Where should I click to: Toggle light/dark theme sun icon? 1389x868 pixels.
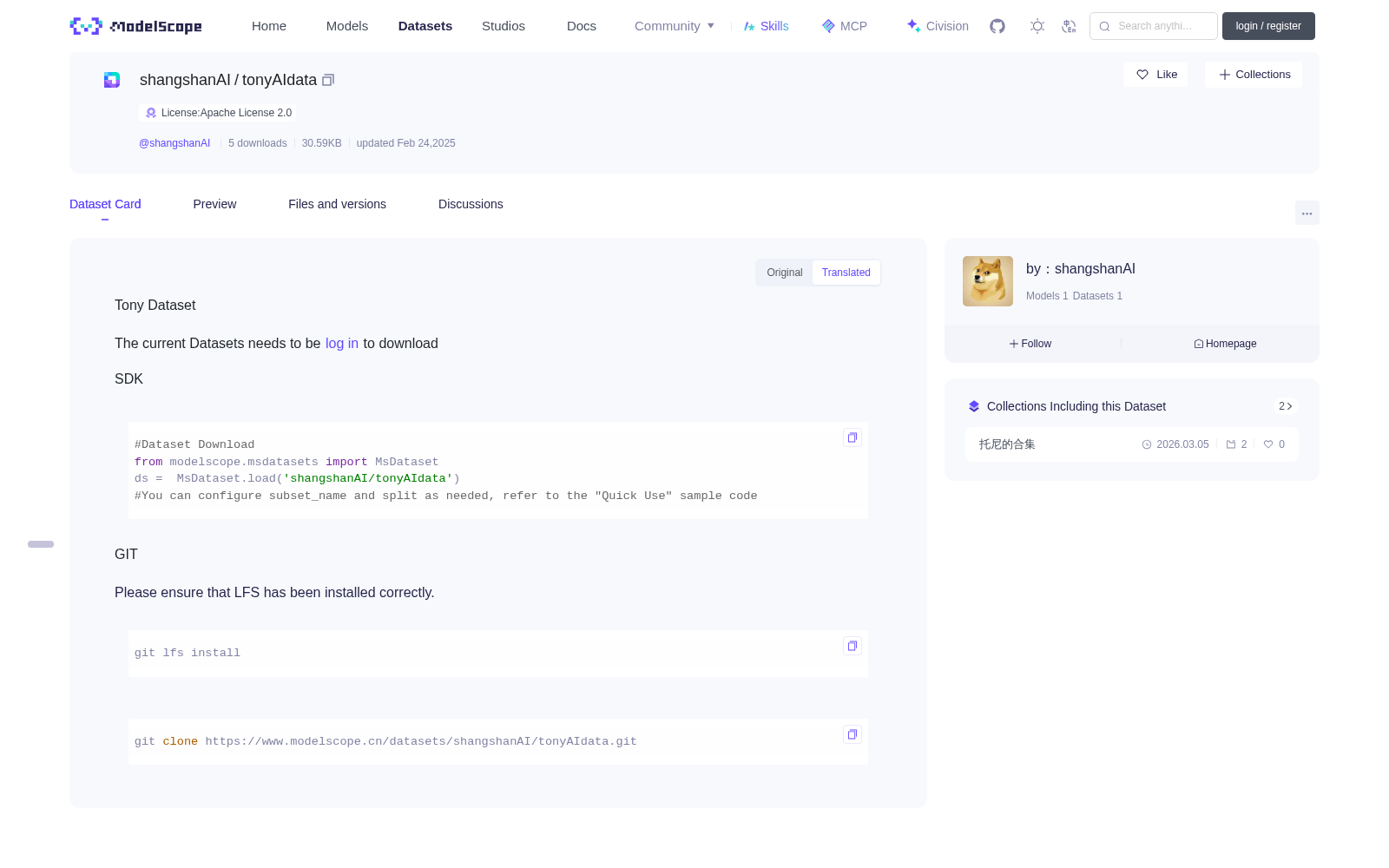click(1037, 26)
